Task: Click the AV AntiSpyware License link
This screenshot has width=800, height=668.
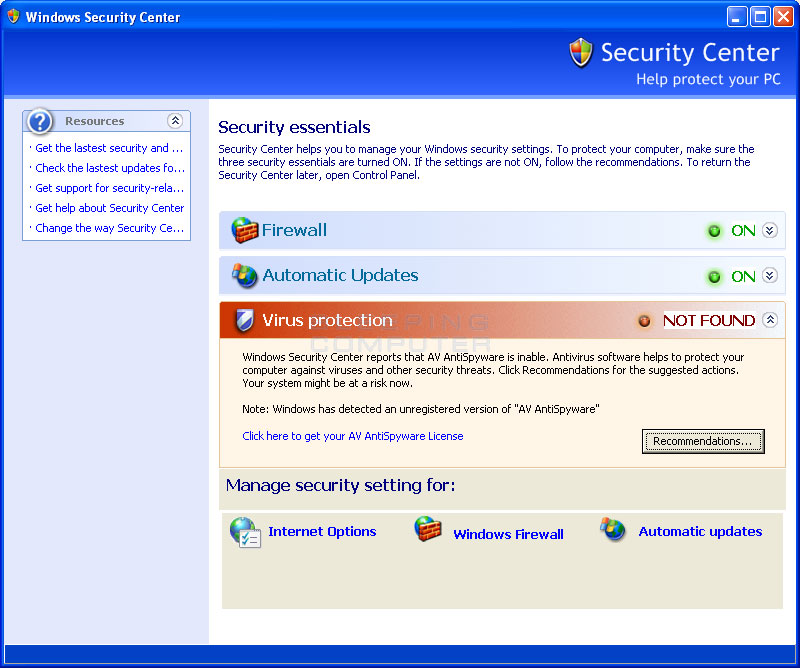Action: [353, 436]
